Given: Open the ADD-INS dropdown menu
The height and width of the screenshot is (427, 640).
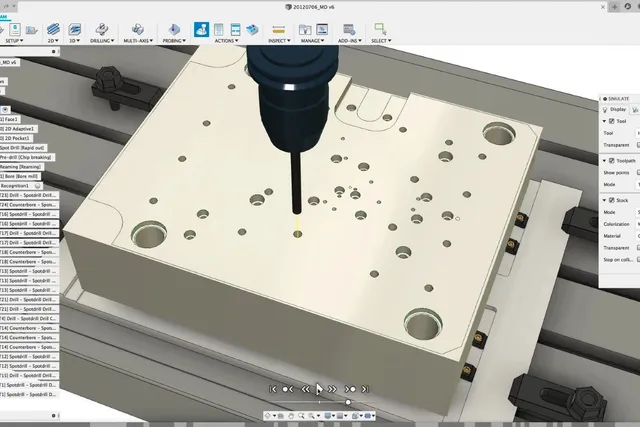Looking at the screenshot, I should pyautogui.click(x=350, y=41).
